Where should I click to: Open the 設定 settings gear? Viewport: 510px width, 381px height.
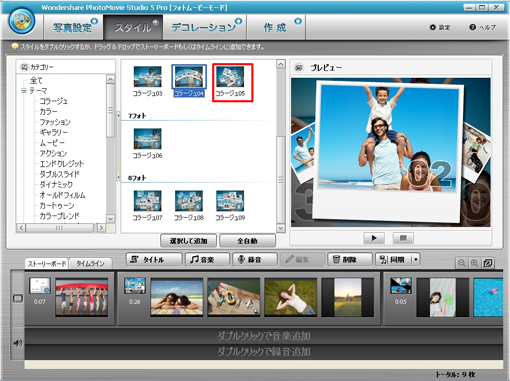(440, 27)
